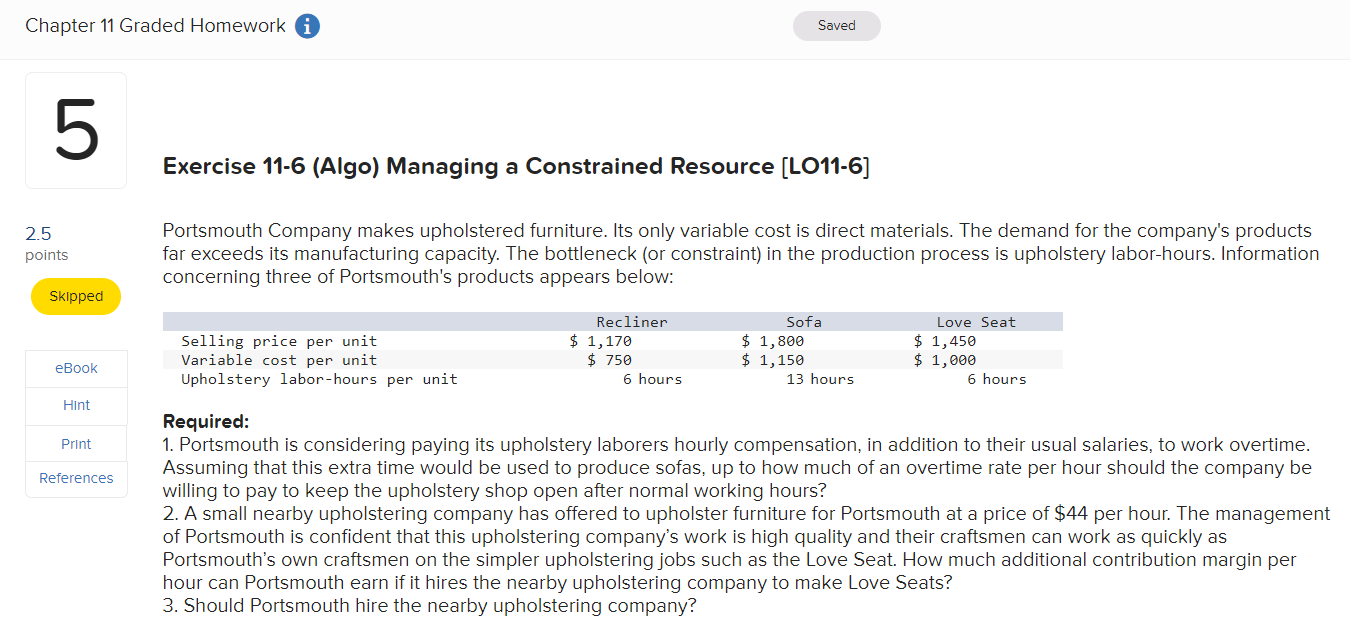This screenshot has width=1350, height=635.
Task: Click the info icon beside the homework title
Action: 306,26
